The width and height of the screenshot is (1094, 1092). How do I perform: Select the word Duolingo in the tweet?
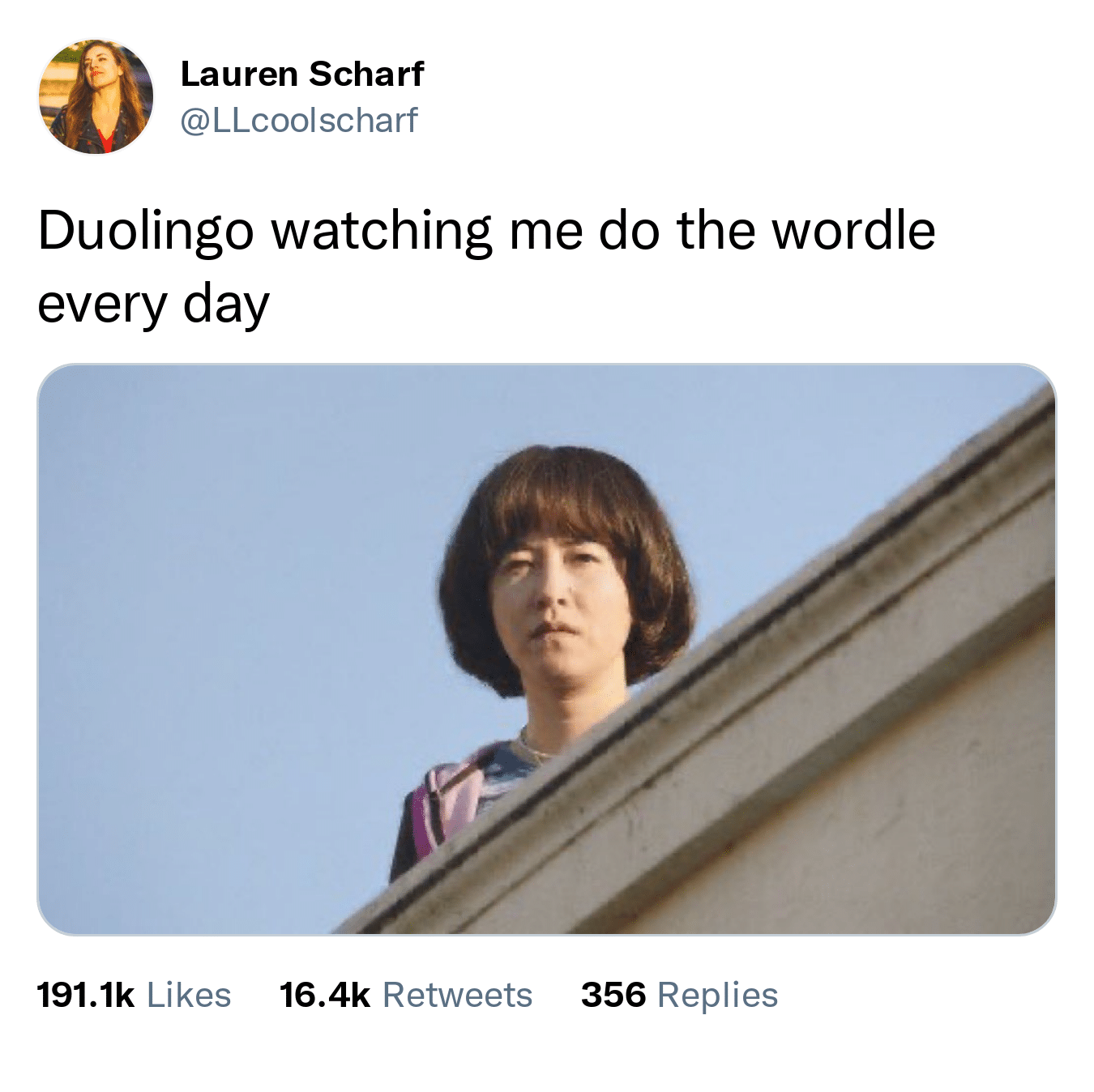pos(146,232)
